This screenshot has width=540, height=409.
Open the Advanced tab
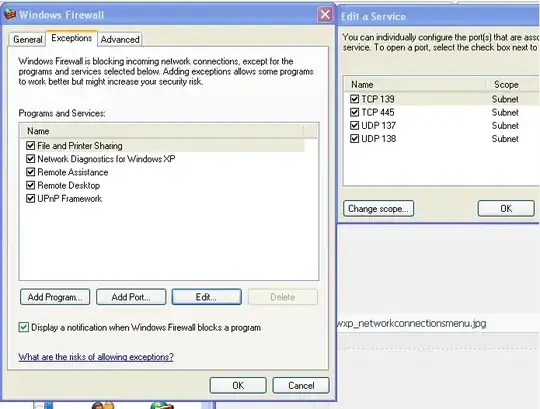tap(120, 40)
